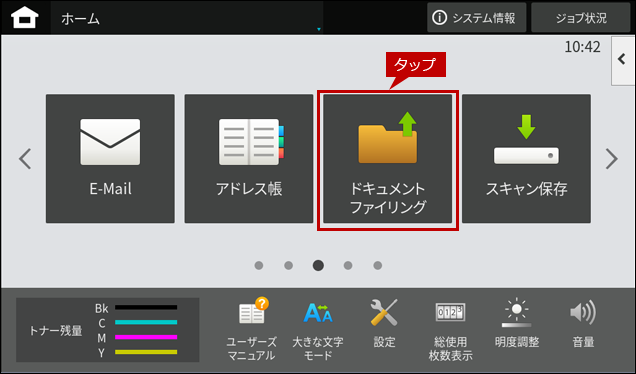Open the スキャン保存 scan save tile
Image resolution: width=636 pixels, height=374 pixels.
[x=526, y=159]
